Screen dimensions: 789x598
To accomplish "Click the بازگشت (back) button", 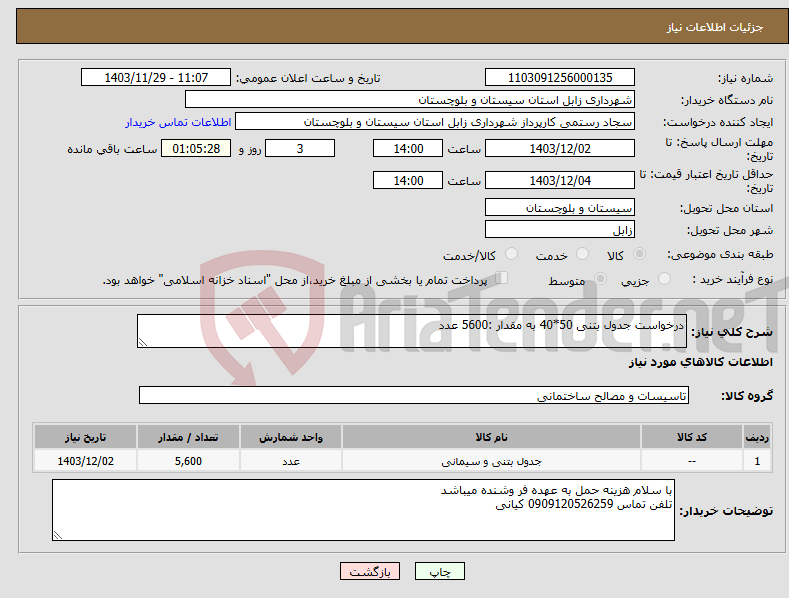I will [370, 571].
